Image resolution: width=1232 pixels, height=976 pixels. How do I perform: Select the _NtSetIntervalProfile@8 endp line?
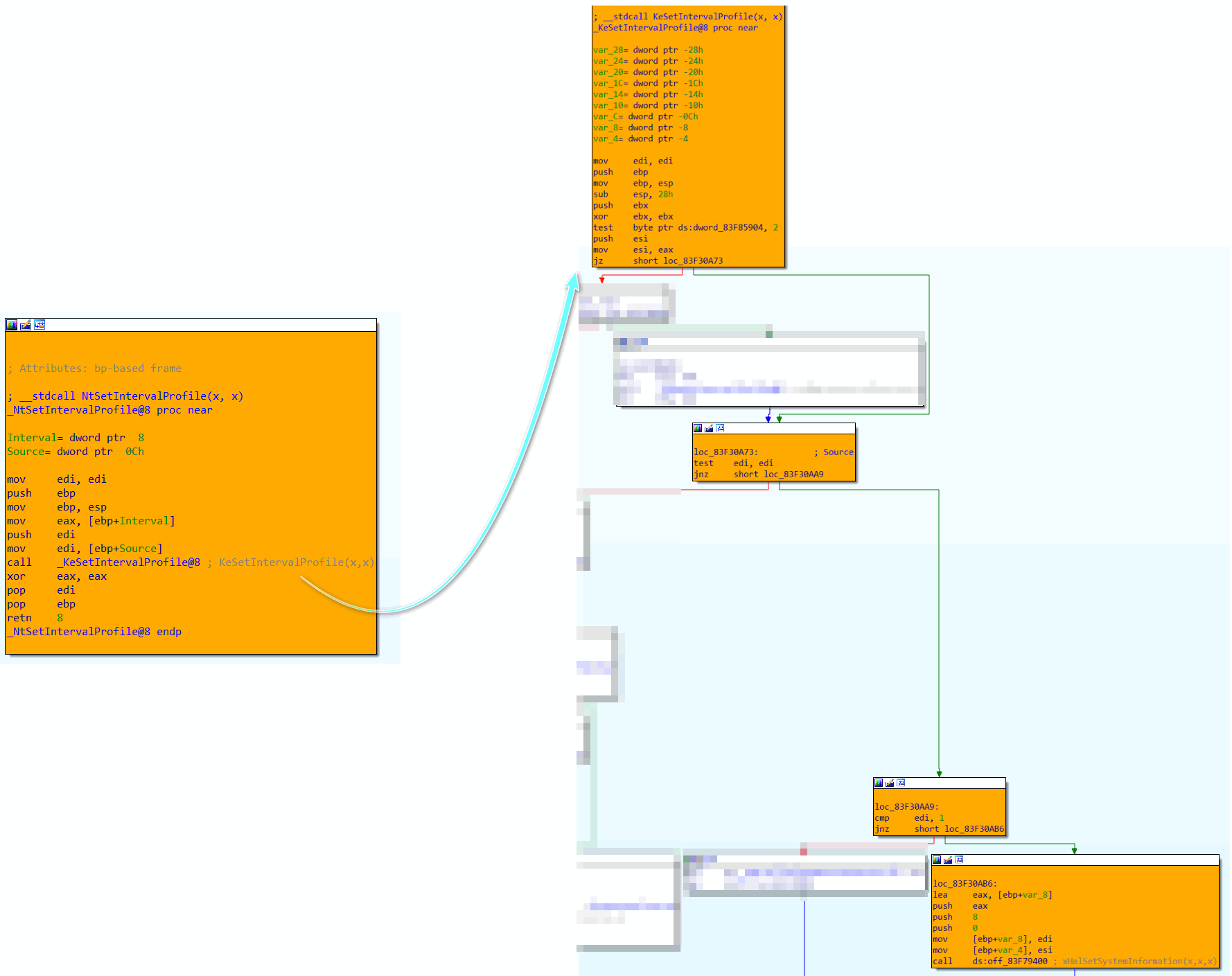pos(95,632)
